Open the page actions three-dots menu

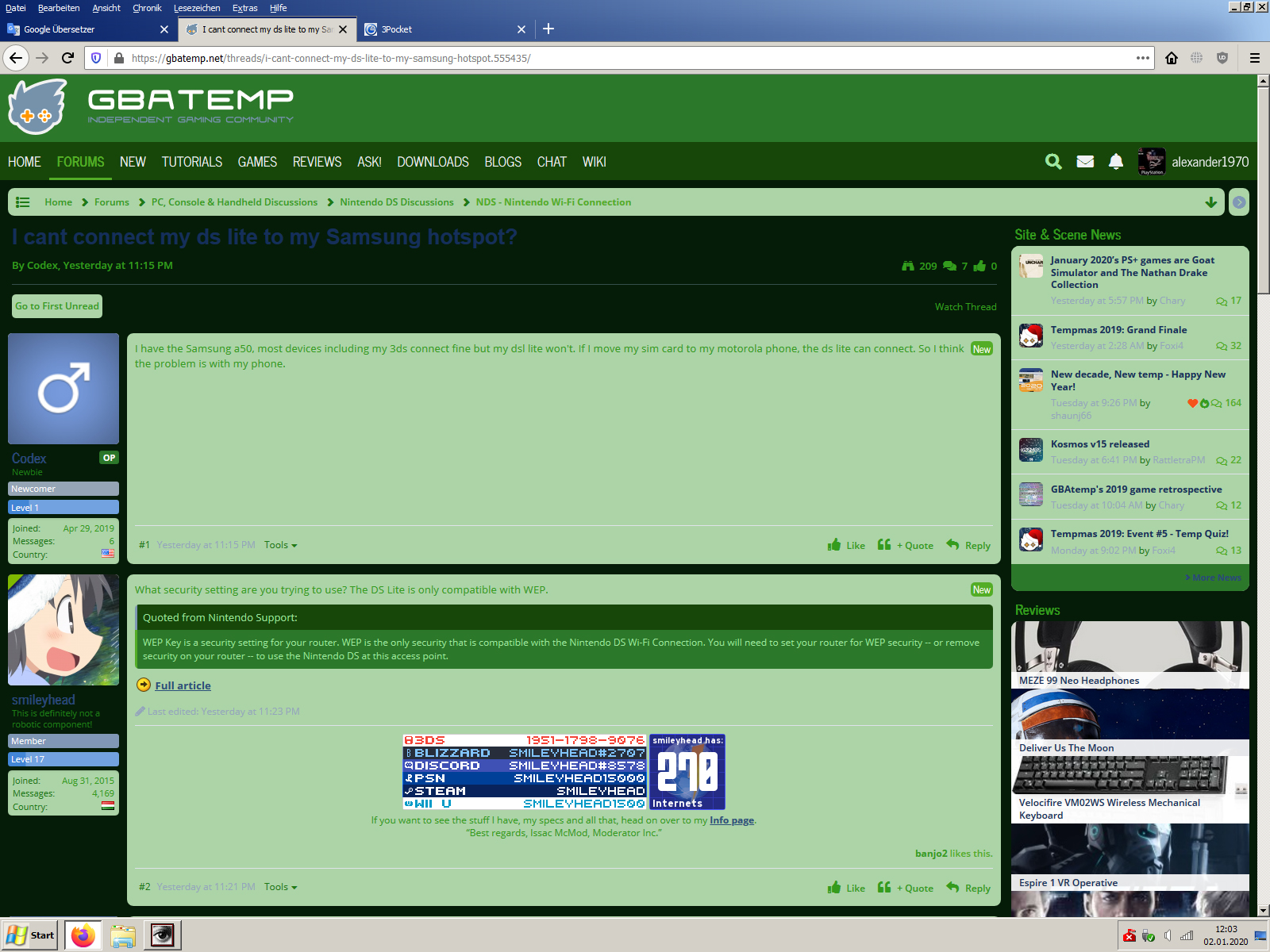tap(1143, 58)
